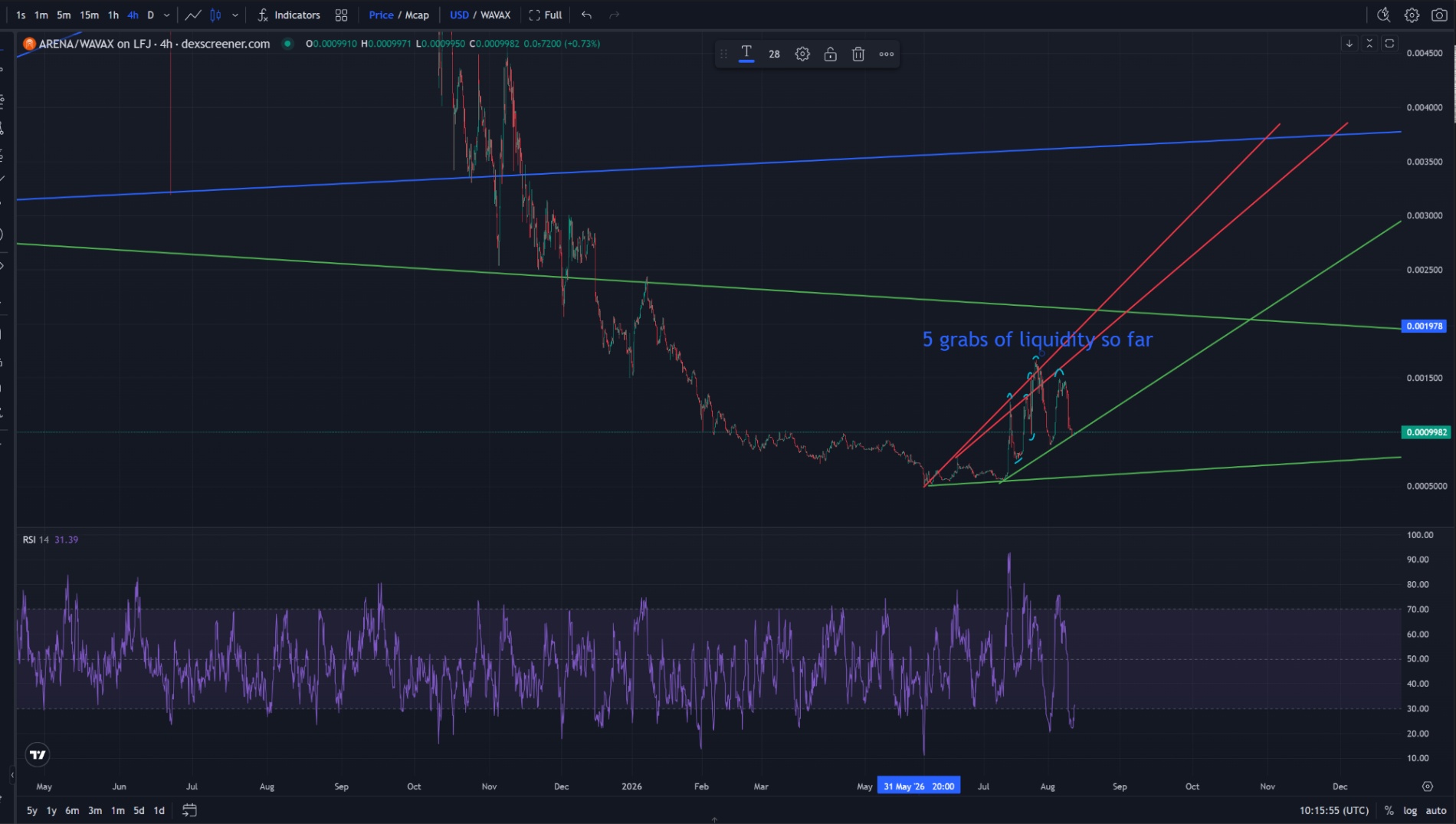Expand the timeframe interval dropdown
The height and width of the screenshot is (824, 1456).
point(166,15)
